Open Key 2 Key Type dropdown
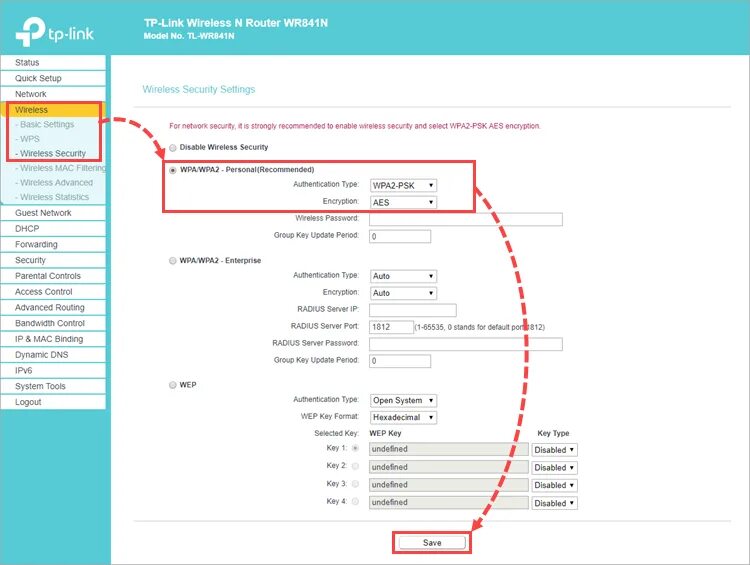 (x=554, y=468)
